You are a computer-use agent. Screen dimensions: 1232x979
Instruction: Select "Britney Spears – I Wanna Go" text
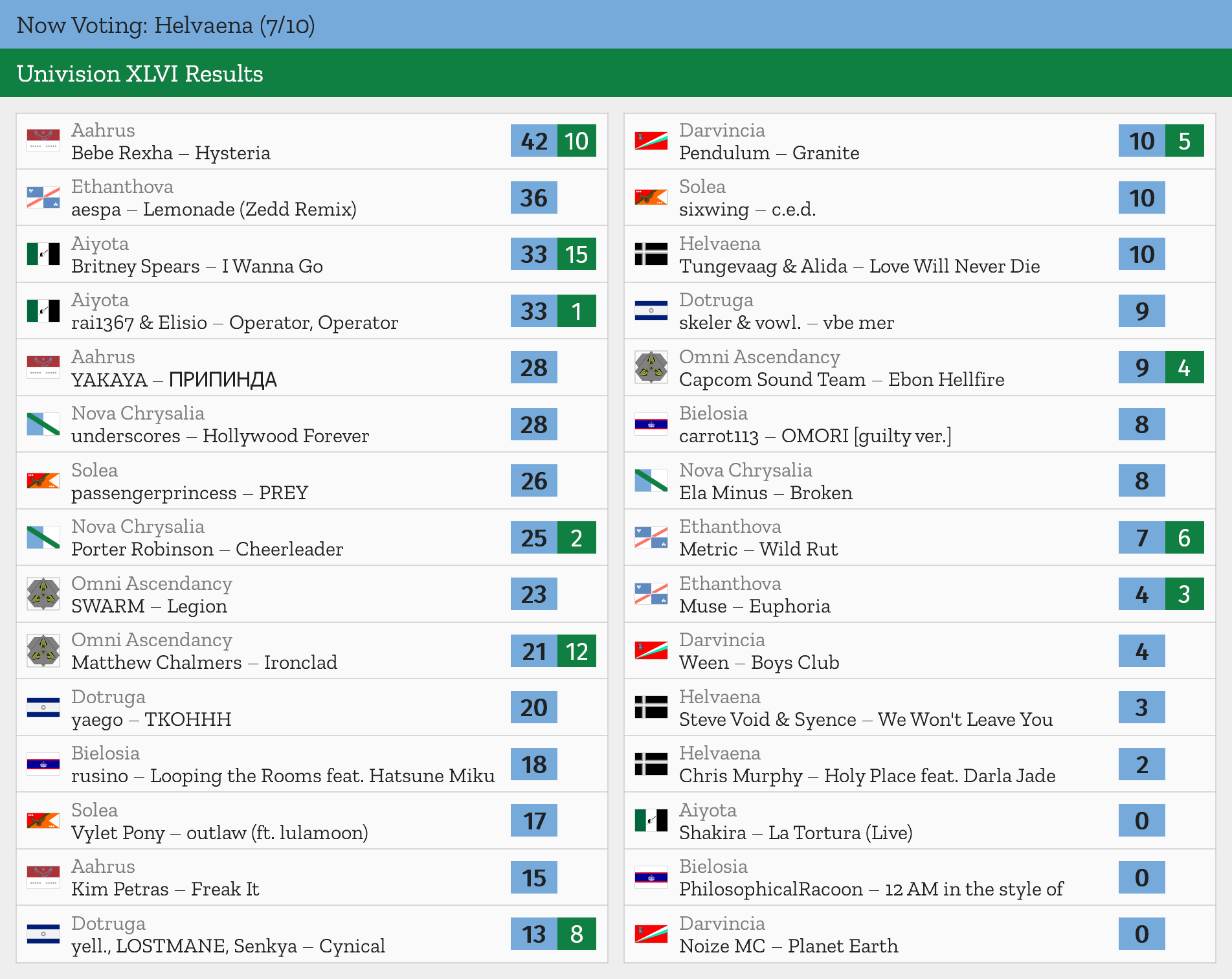pyautogui.click(x=197, y=267)
